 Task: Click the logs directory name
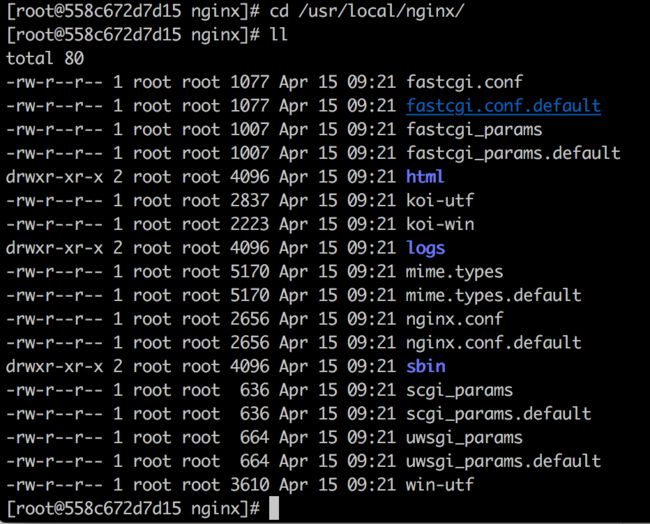(425, 249)
